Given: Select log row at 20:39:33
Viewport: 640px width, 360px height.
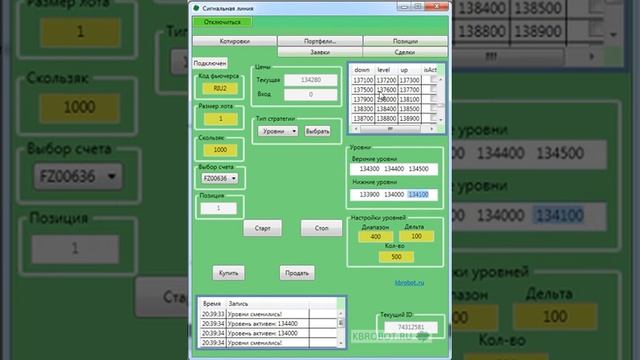Looking at the screenshot, I should pos(269,314).
